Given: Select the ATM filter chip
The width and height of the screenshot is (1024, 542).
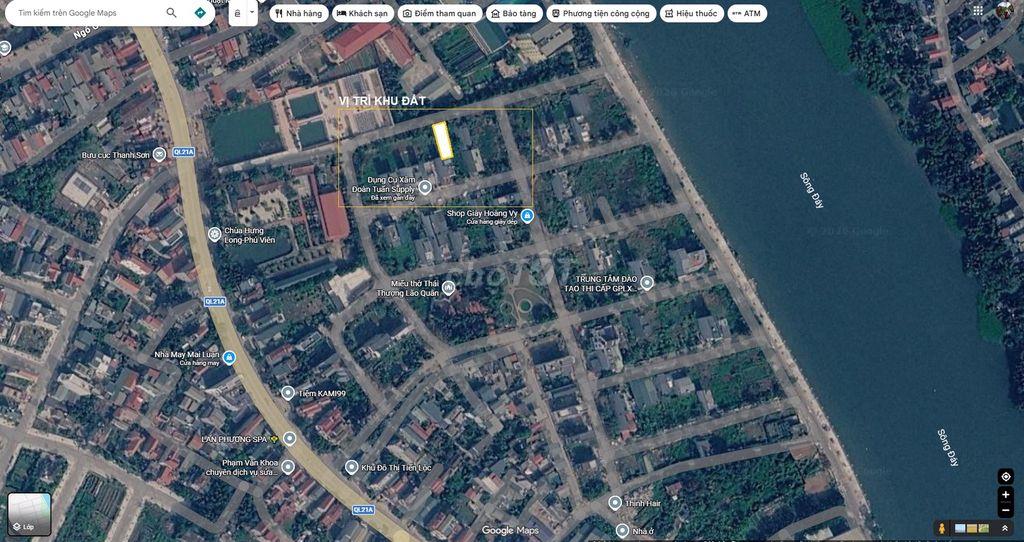Looking at the screenshot, I should (747, 13).
